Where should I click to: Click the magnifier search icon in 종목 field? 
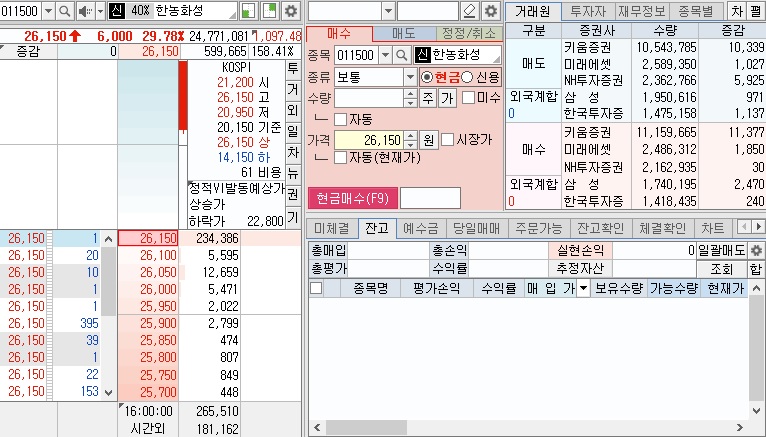(402, 55)
